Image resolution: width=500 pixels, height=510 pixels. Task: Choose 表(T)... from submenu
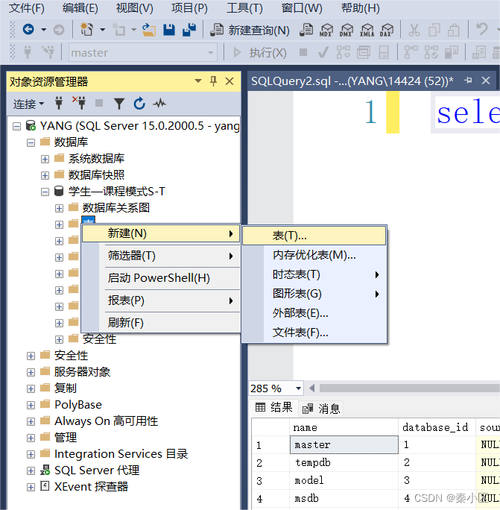click(314, 236)
